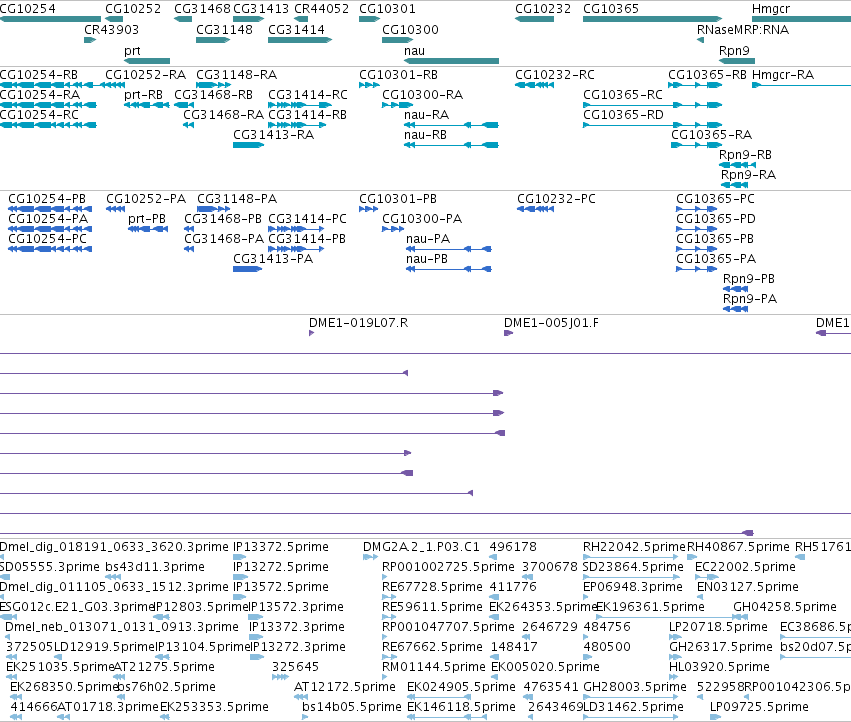
Task: Click the CG10301 gene label
Action: 387,9
